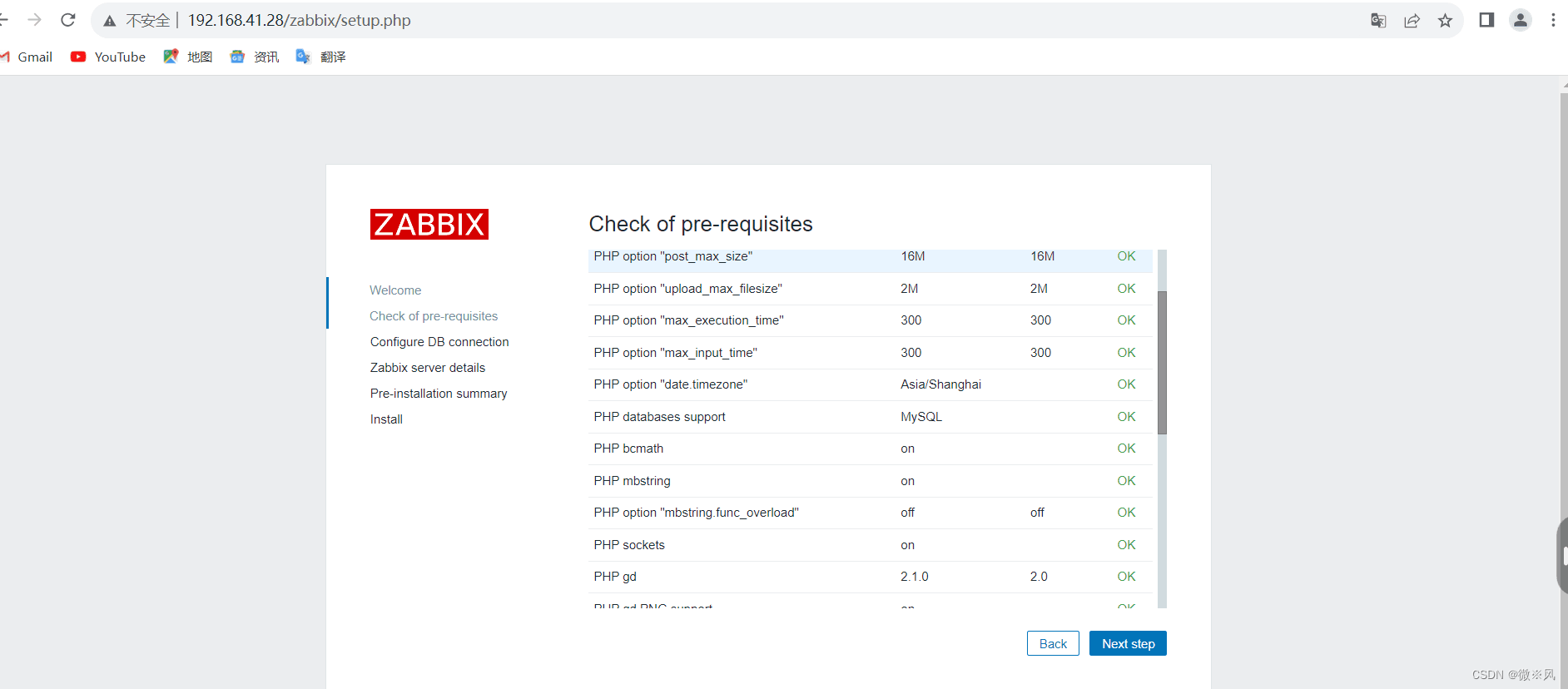Open the insecure-site warning icon
The width and height of the screenshot is (1568, 689).
pos(110,21)
